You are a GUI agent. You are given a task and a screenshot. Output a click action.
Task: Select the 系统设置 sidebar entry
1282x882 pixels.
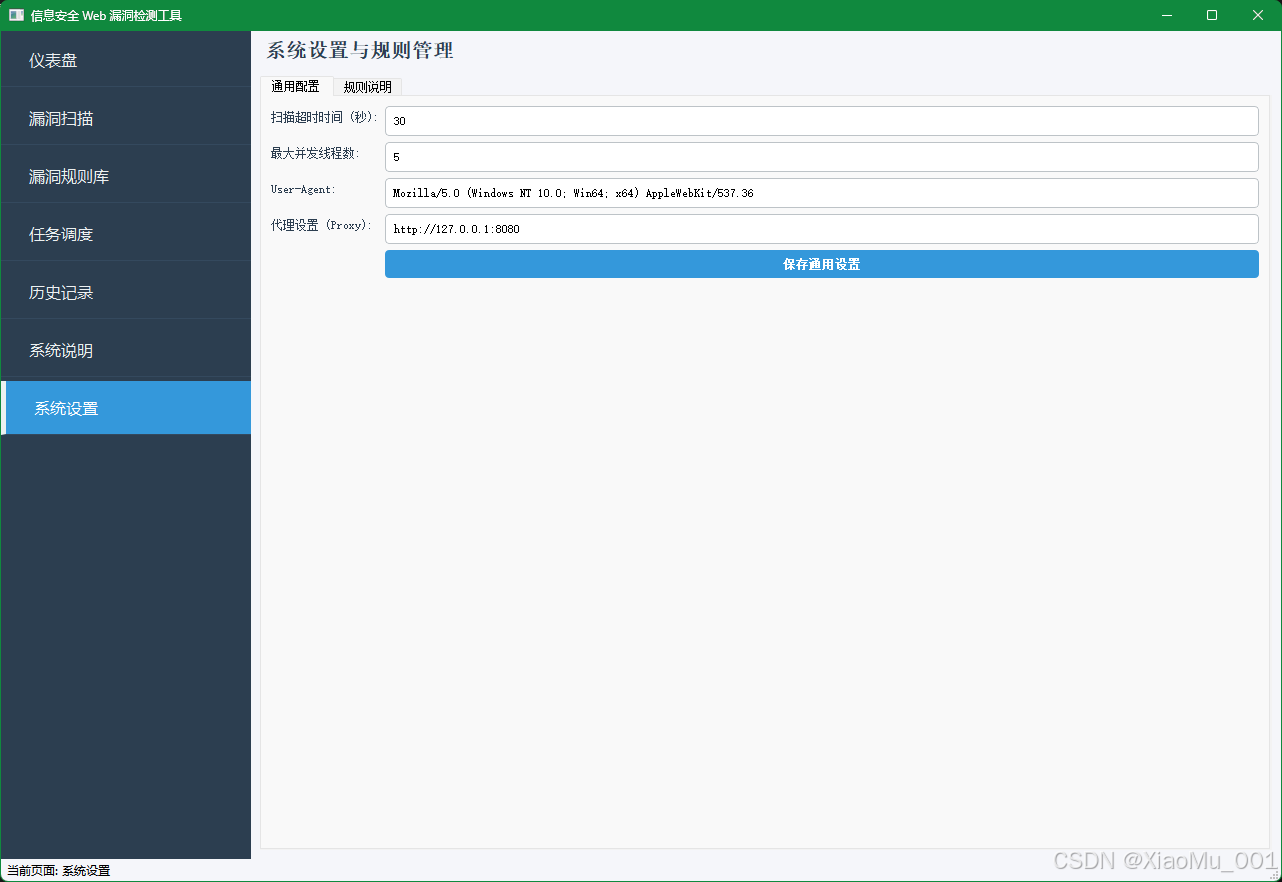(126, 408)
